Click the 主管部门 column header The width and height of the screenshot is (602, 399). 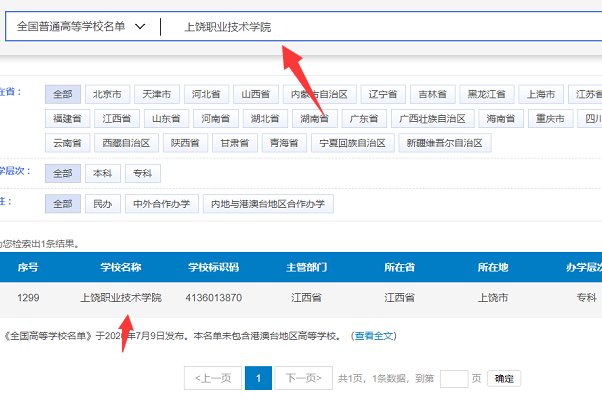[306, 267]
